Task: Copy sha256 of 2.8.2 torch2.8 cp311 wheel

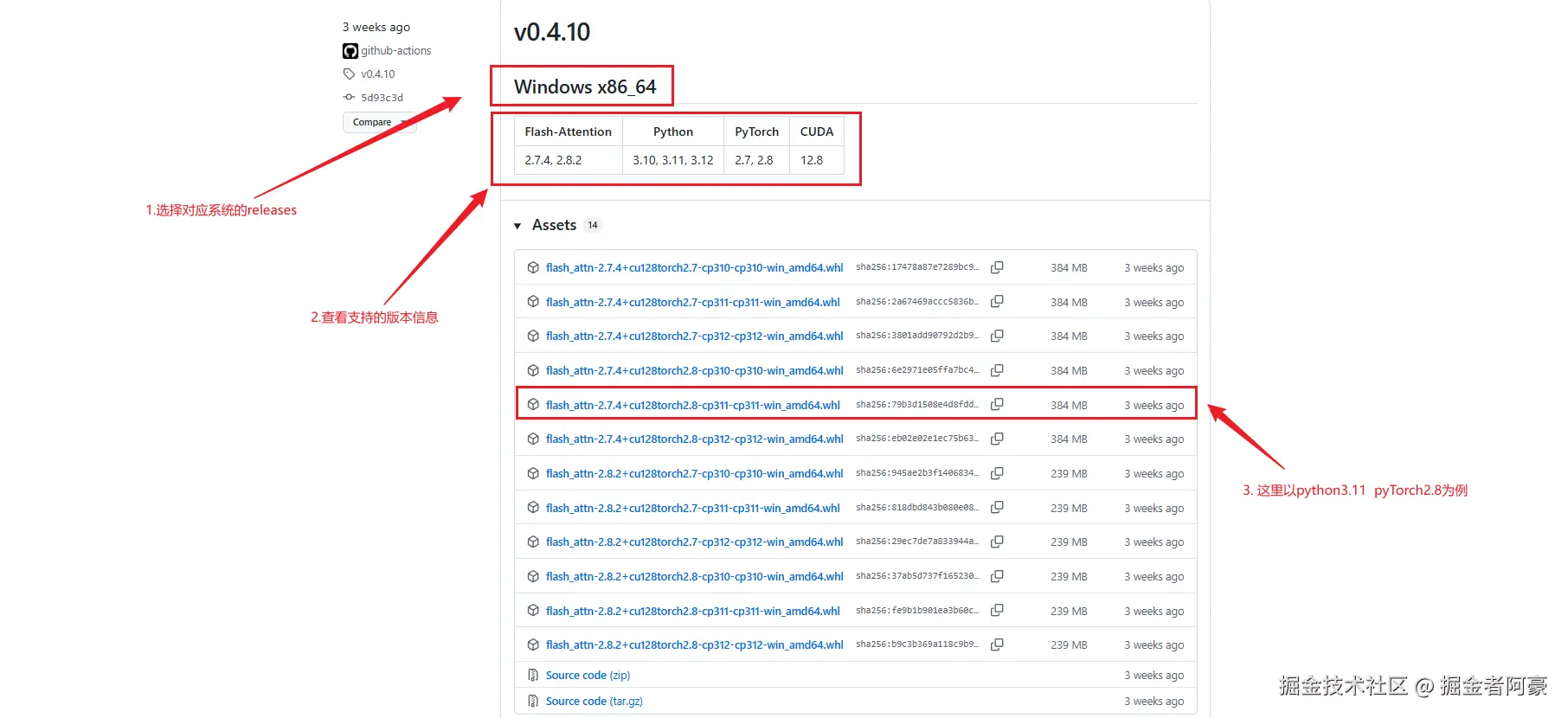Action: tap(997, 611)
